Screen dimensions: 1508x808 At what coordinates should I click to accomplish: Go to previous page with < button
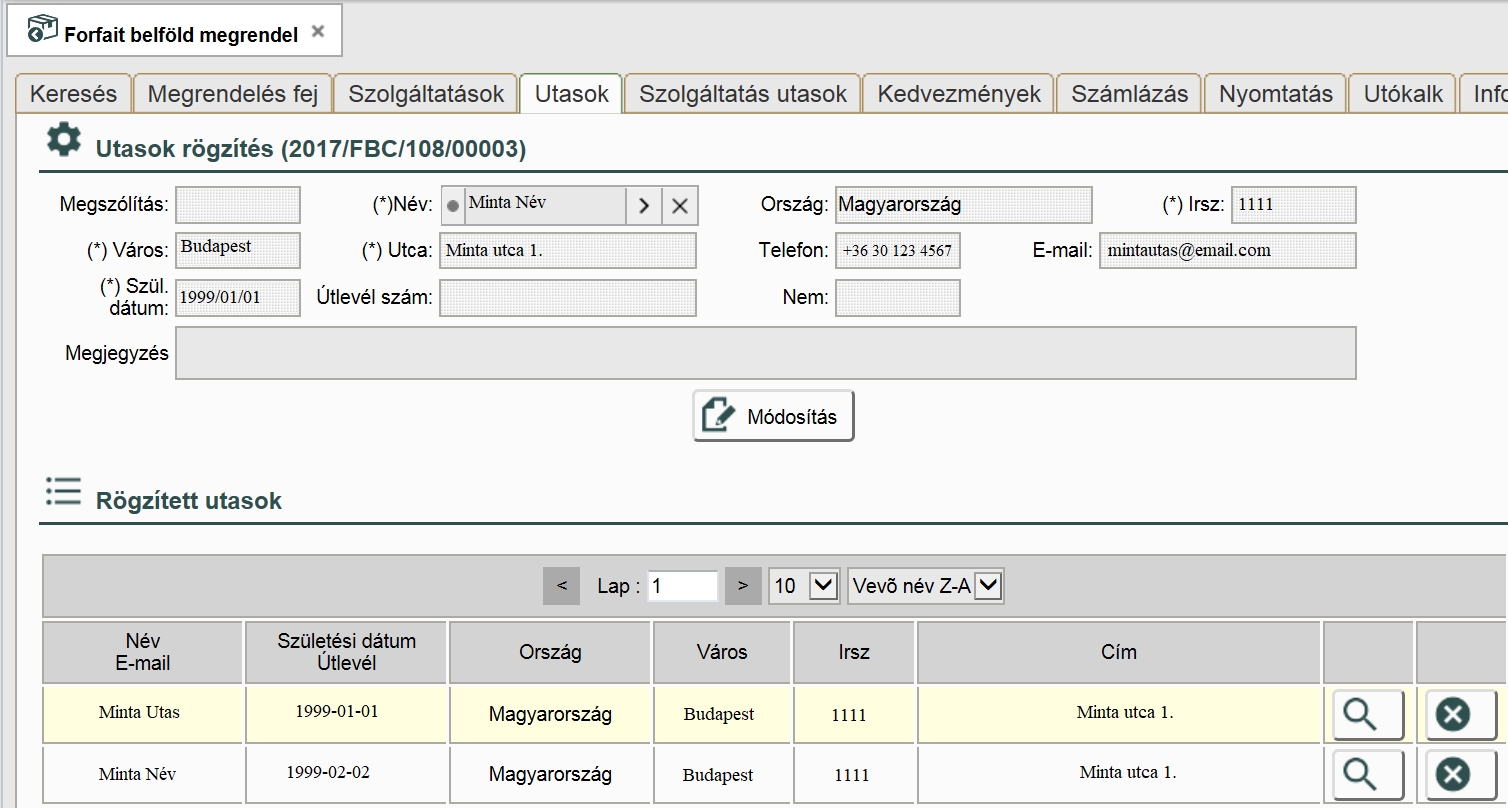click(x=561, y=586)
